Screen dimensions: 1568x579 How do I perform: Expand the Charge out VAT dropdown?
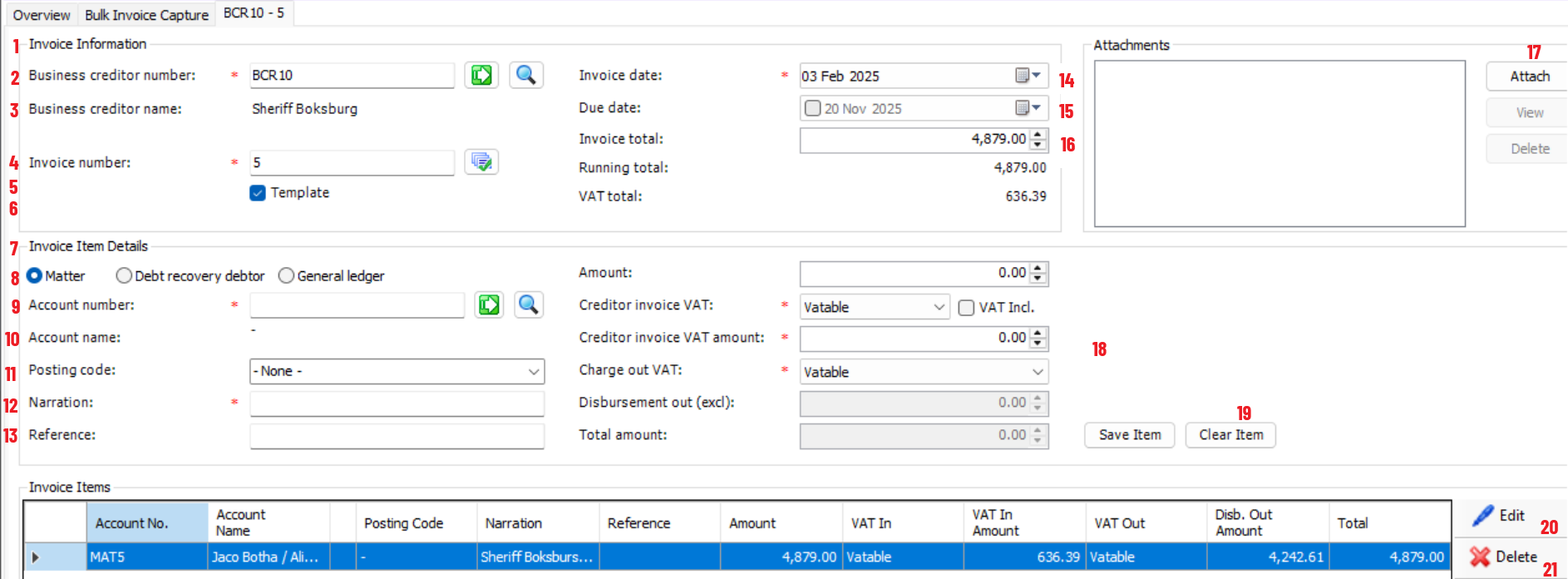click(1038, 372)
